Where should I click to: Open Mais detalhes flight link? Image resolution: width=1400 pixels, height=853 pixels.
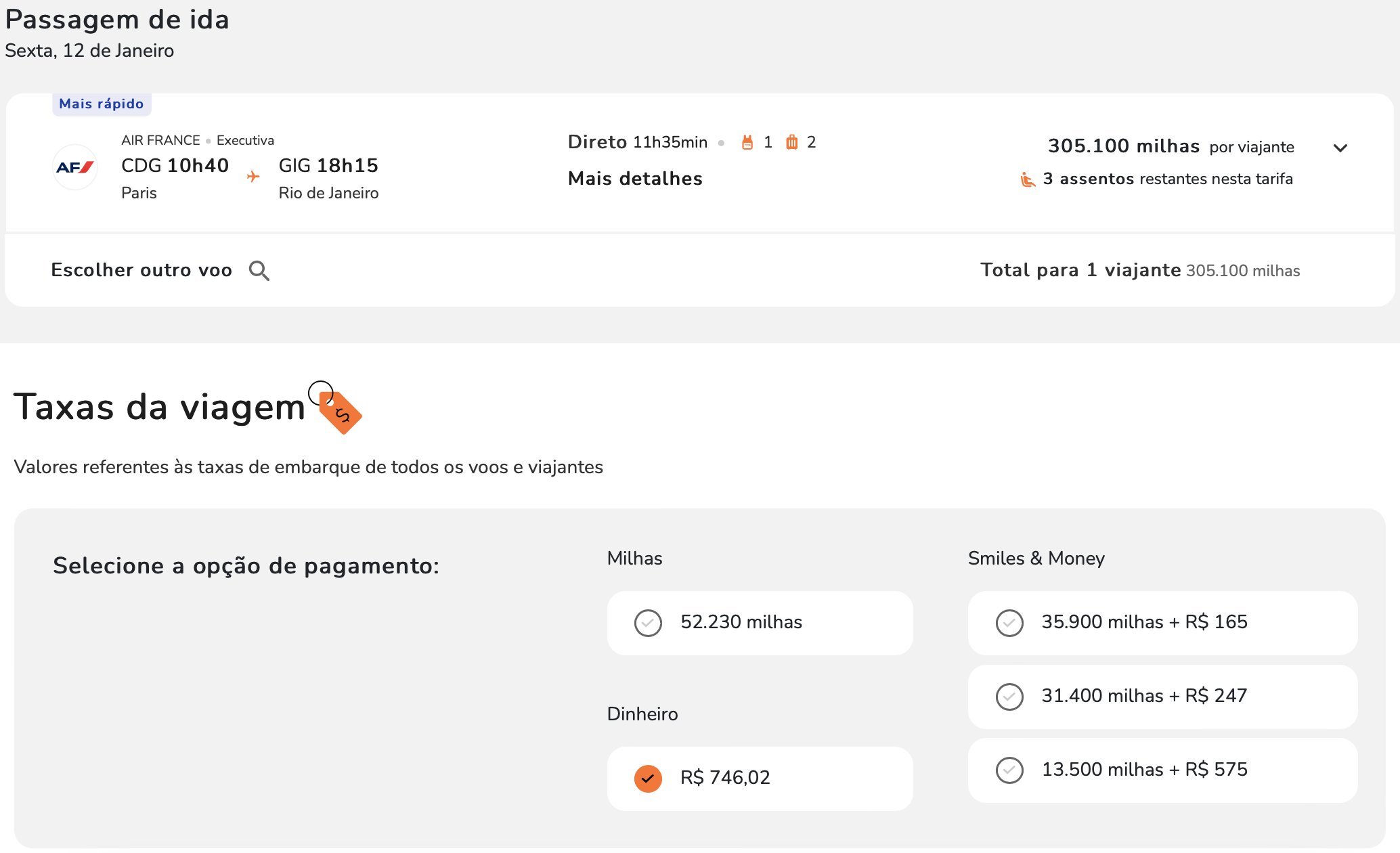tap(635, 179)
